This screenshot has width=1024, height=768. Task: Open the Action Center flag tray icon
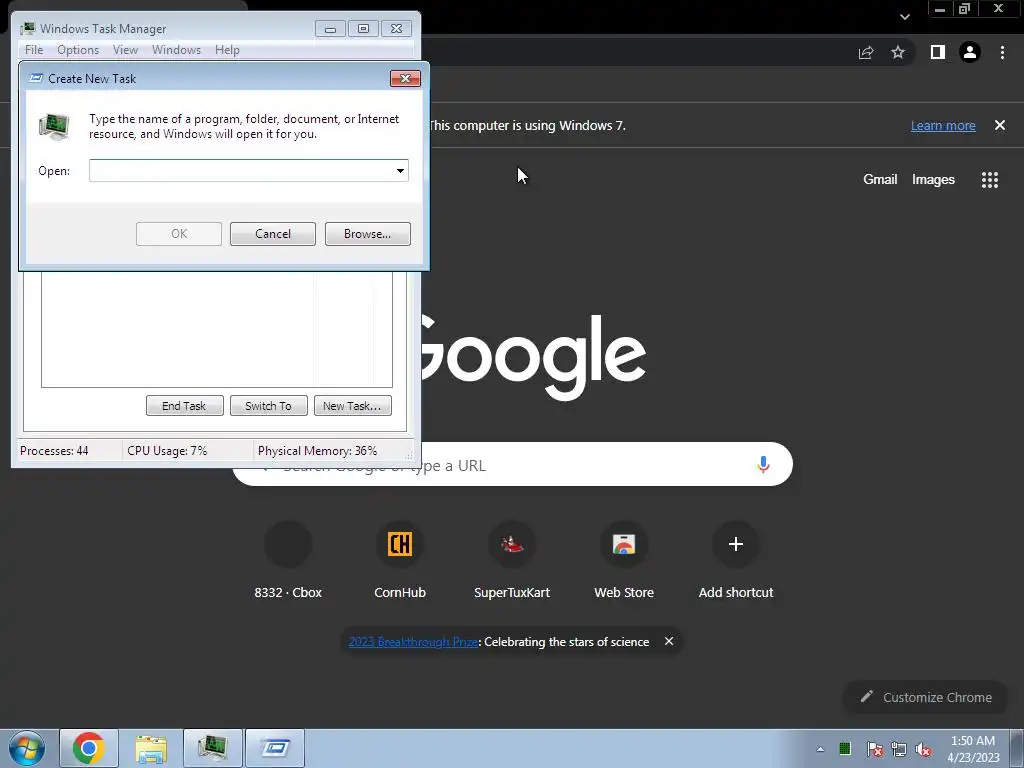(874, 749)
